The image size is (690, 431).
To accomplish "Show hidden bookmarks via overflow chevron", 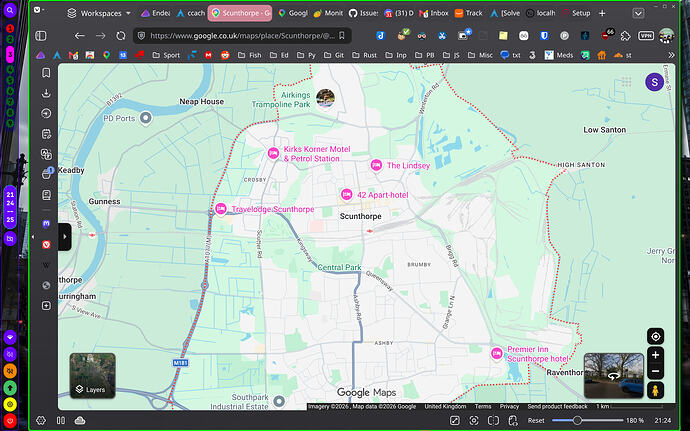I will (x=671, y=55).
